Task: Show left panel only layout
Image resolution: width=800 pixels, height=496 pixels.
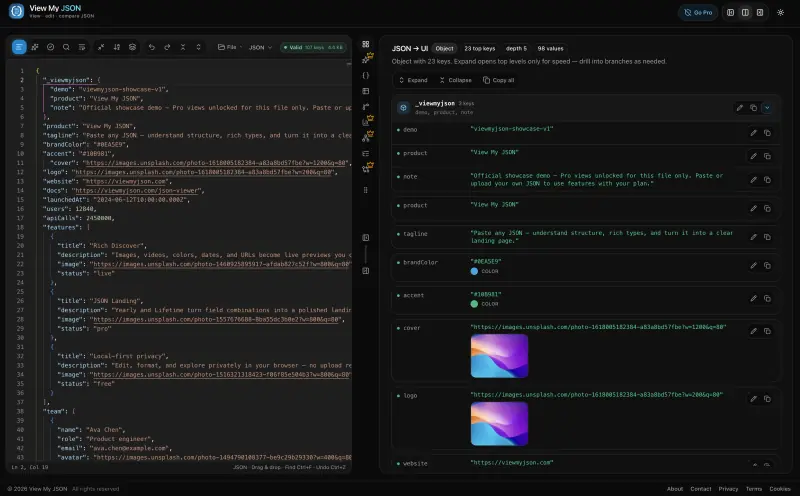Action: pos(731,12)
